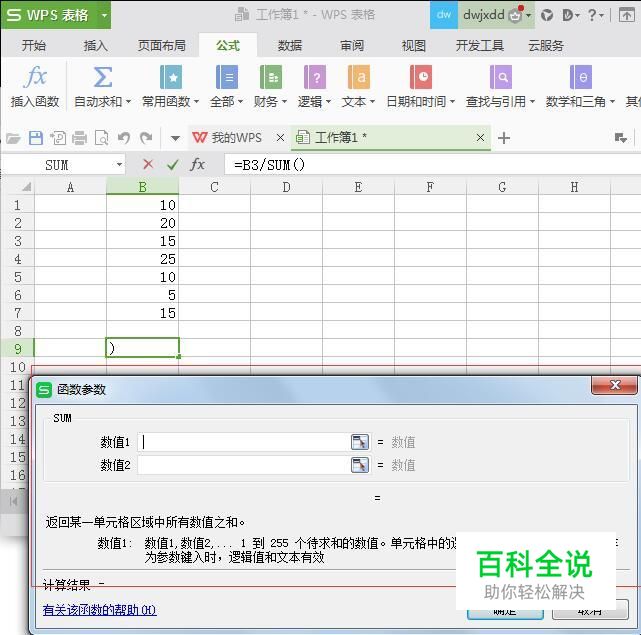Click the redo arrow icon

146,138
